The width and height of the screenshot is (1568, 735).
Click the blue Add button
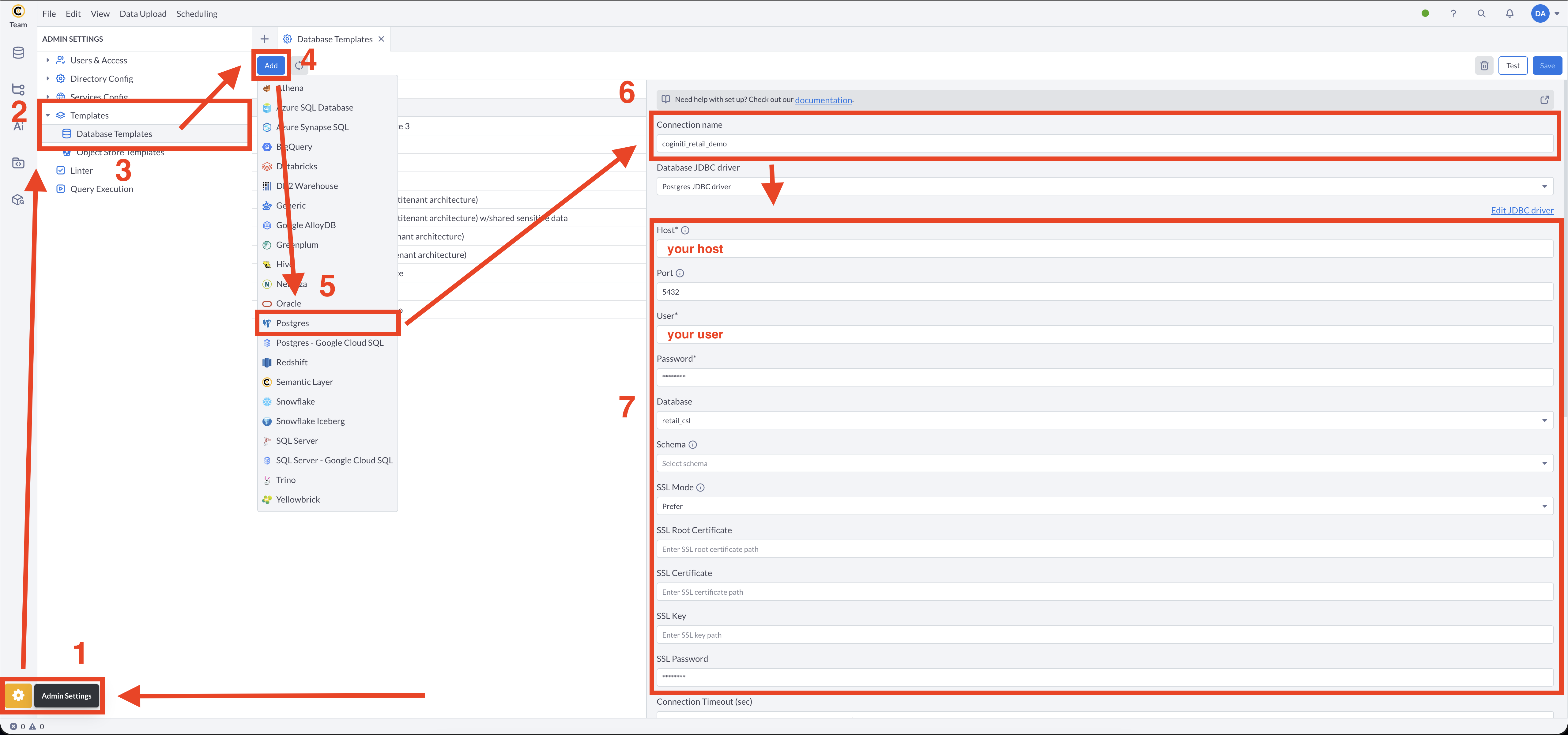(x=271, y=66)
